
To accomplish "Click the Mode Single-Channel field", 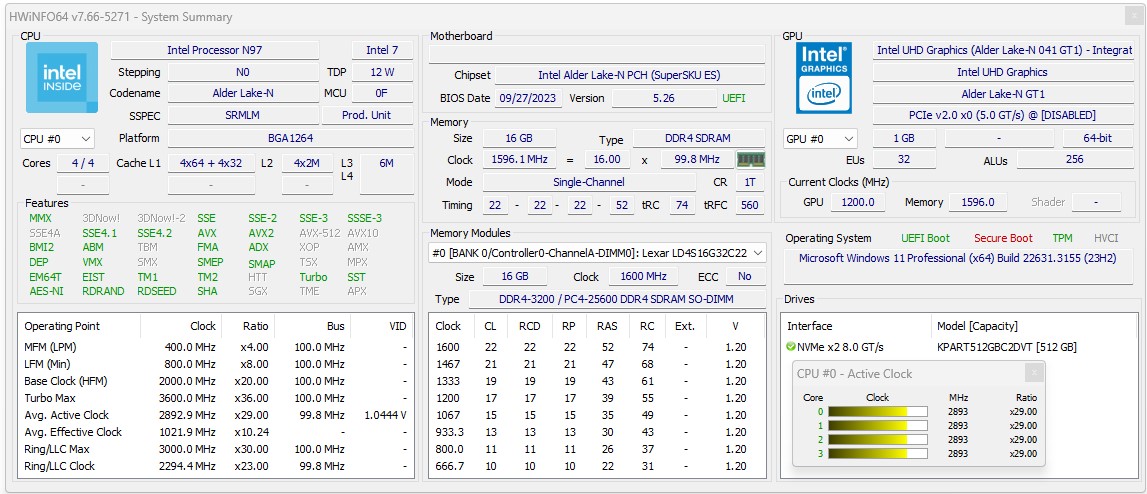I will 589,182.
